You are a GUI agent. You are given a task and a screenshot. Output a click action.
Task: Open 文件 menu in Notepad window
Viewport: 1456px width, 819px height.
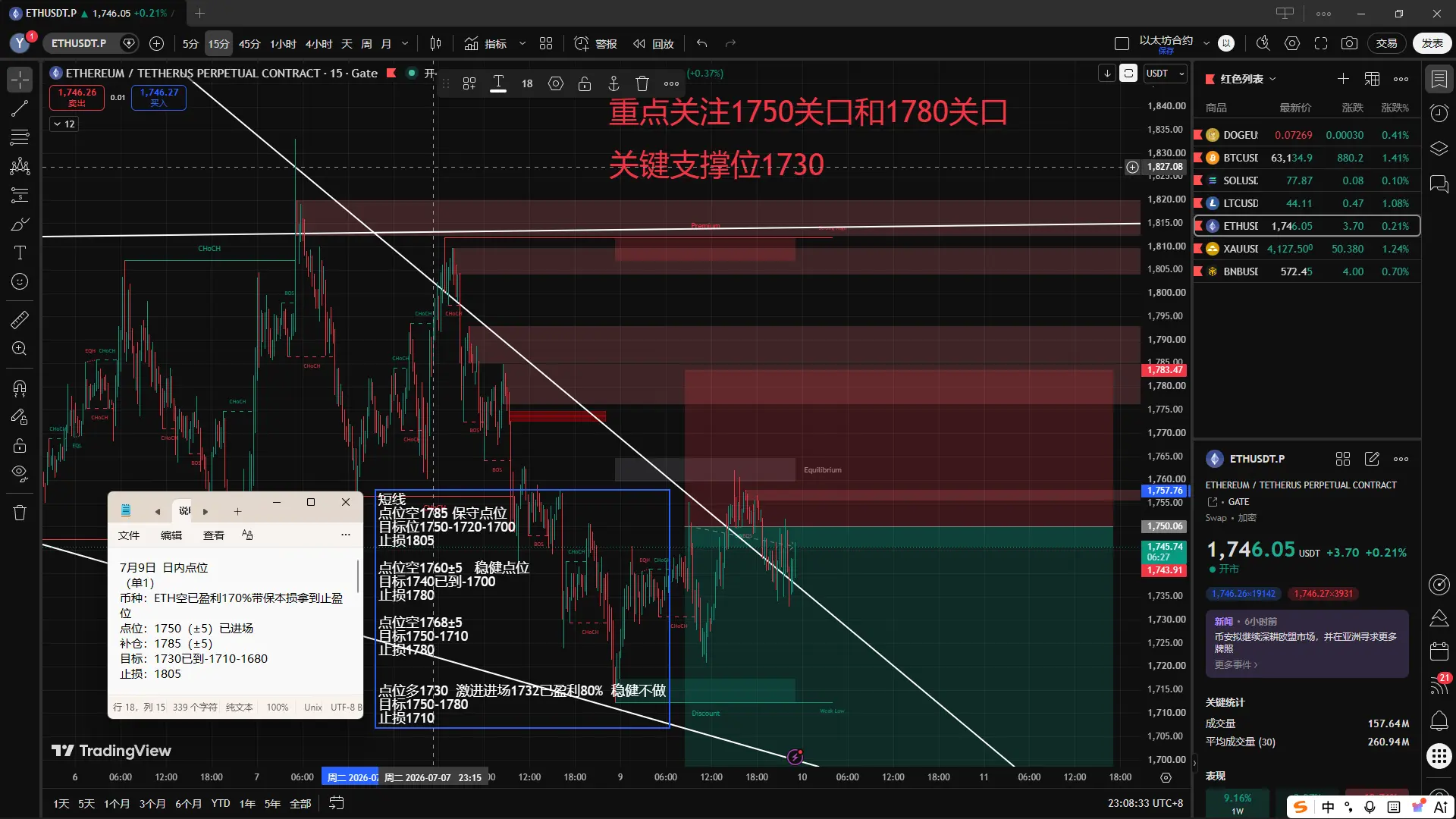[x=129, y=535]
